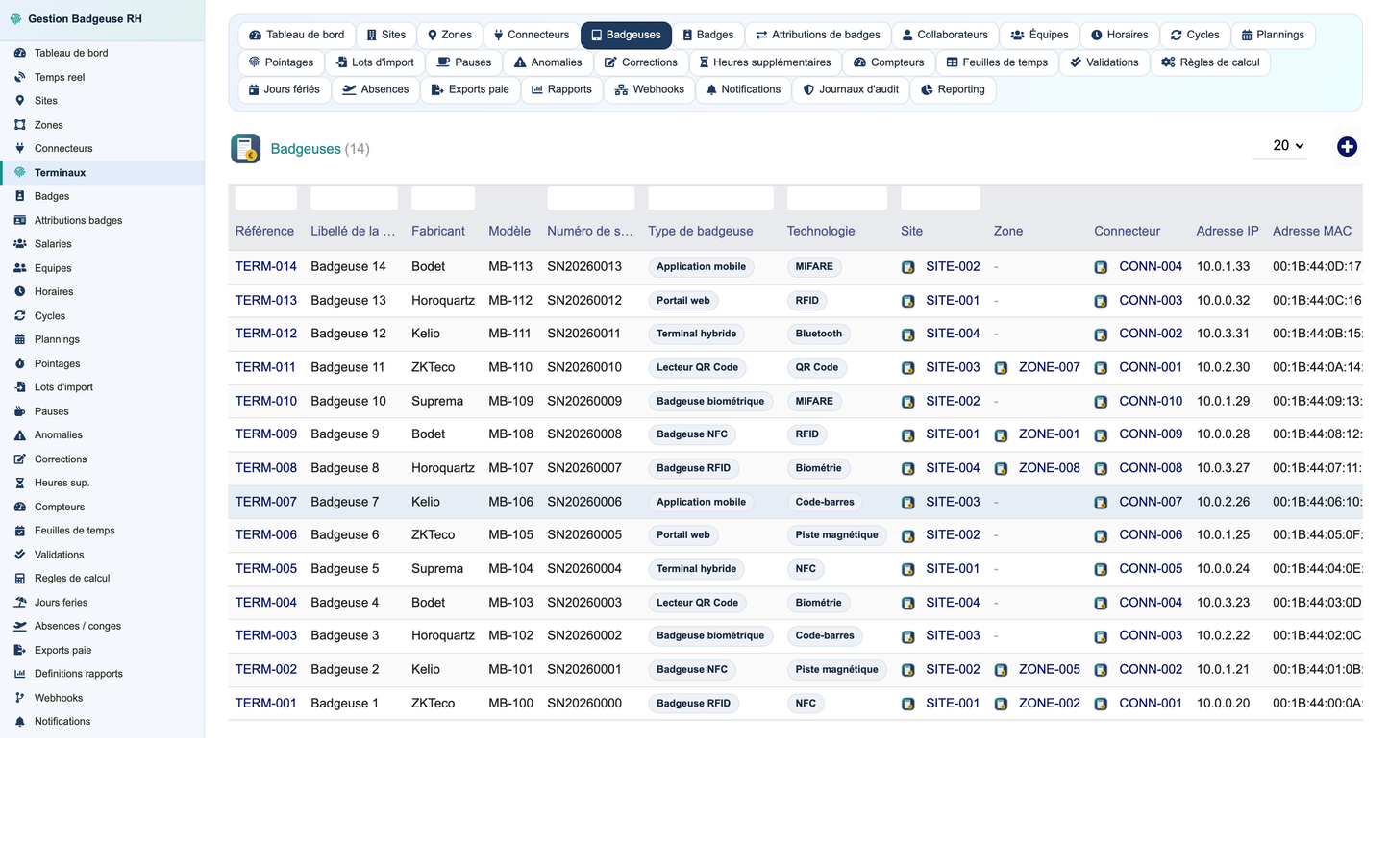
Task: Click connector icon beside CONN-010
Action: [x=1101, y=402]
